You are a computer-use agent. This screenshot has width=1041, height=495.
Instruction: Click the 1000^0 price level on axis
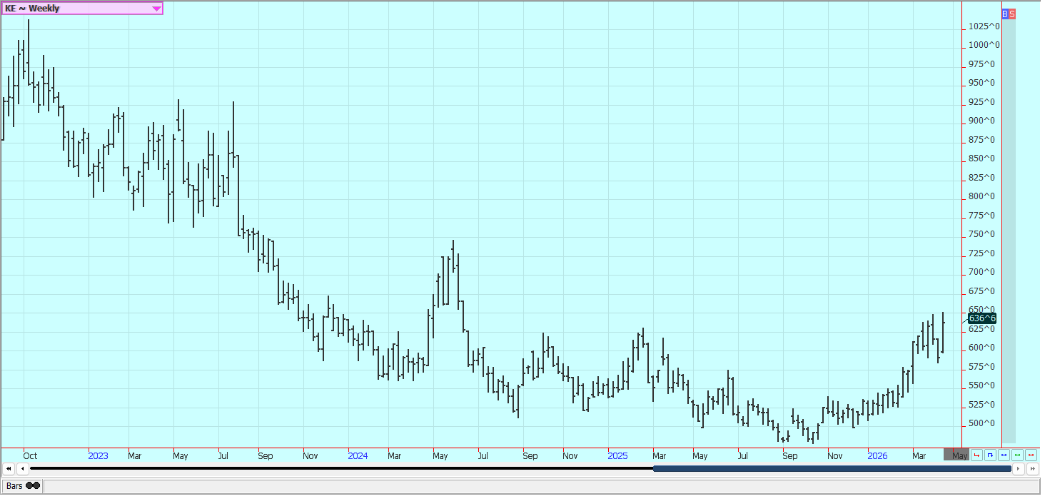984,45
